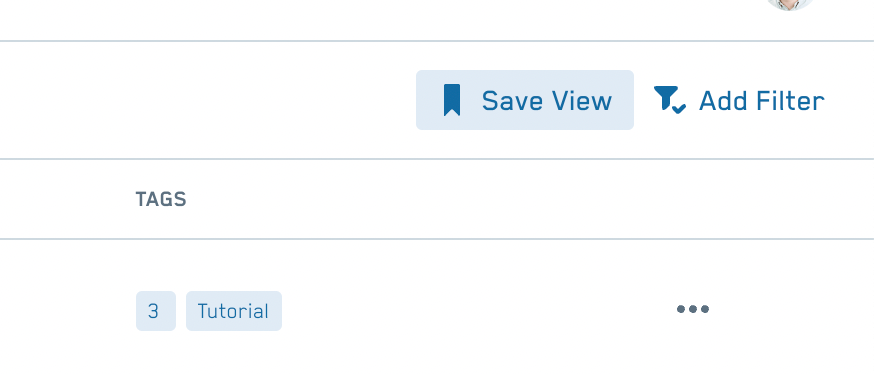This screenshot has width=874, height=374.
Task: Click the tag labeled 3
Action: click(156, 311)
